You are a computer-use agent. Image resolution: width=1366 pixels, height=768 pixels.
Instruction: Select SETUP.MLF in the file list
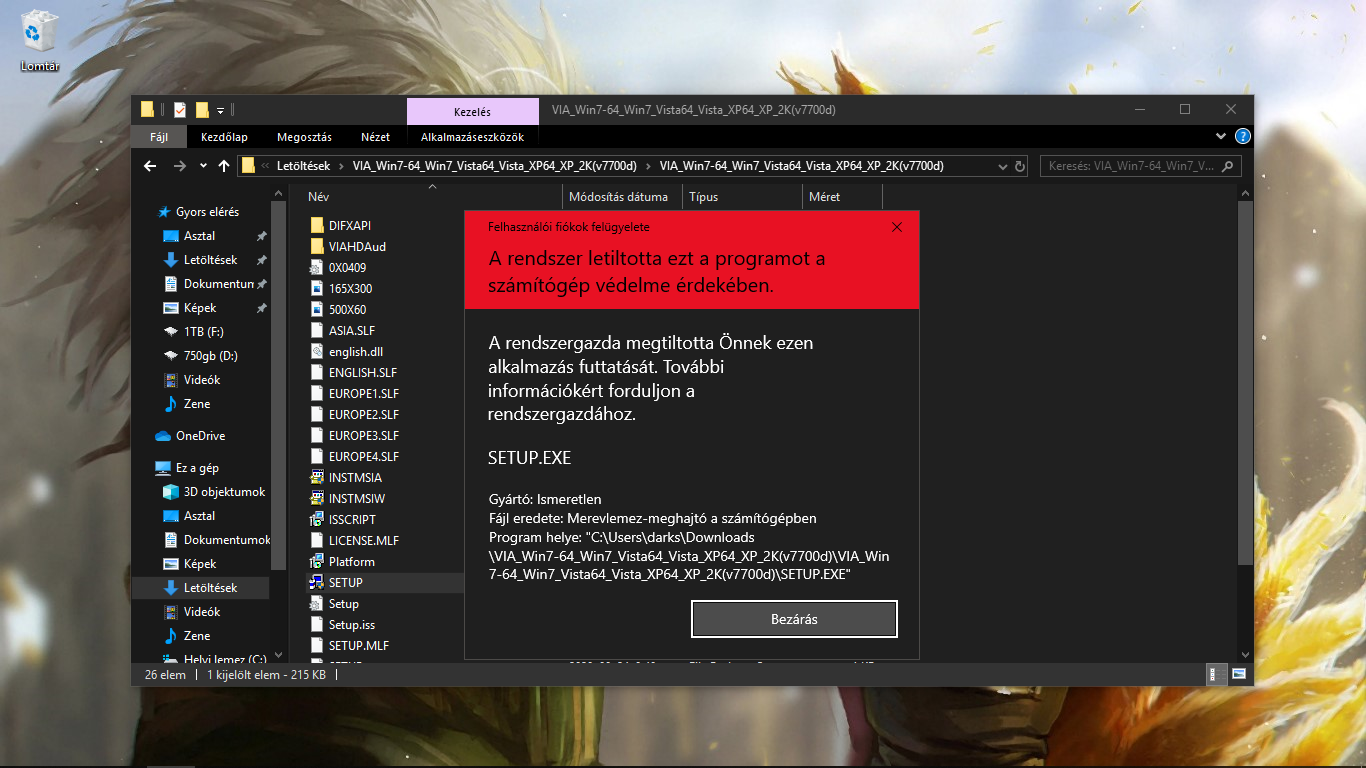pyautogui.click(x=357, y=645)
